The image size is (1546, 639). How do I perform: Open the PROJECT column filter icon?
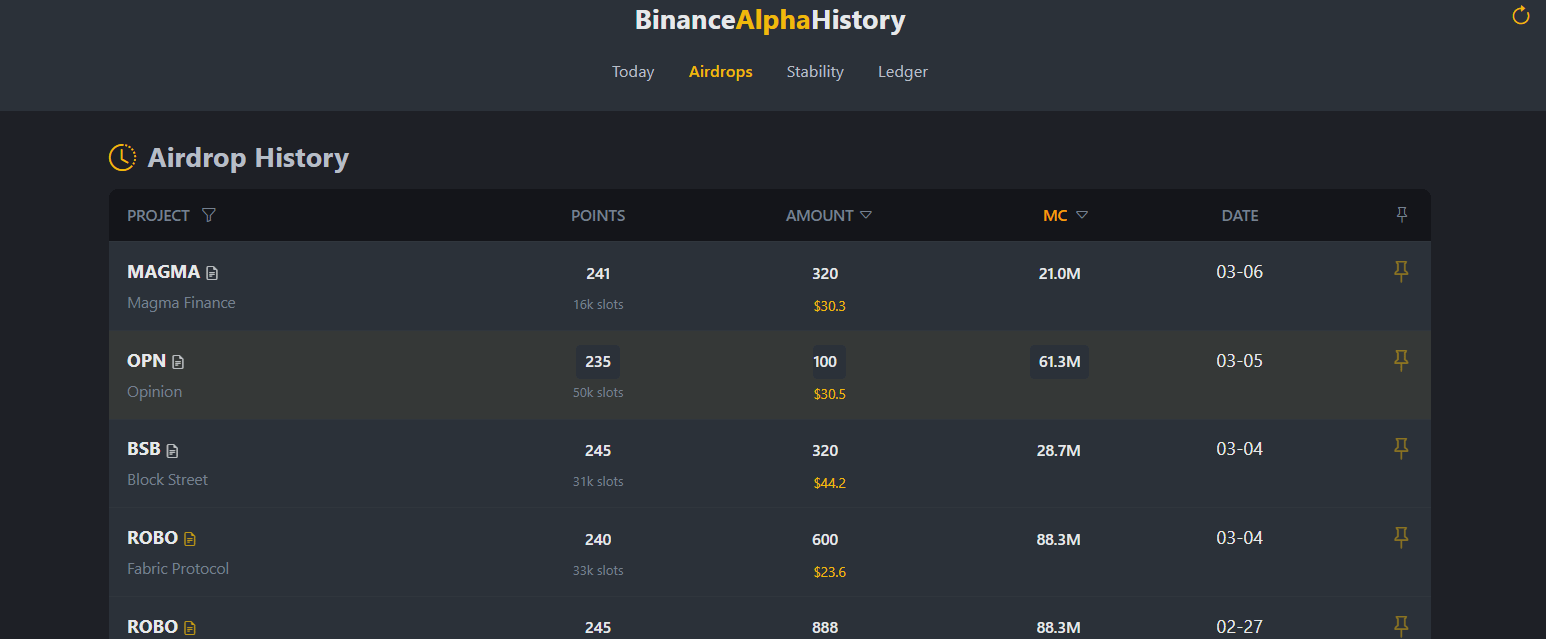[x=208, y=215]
